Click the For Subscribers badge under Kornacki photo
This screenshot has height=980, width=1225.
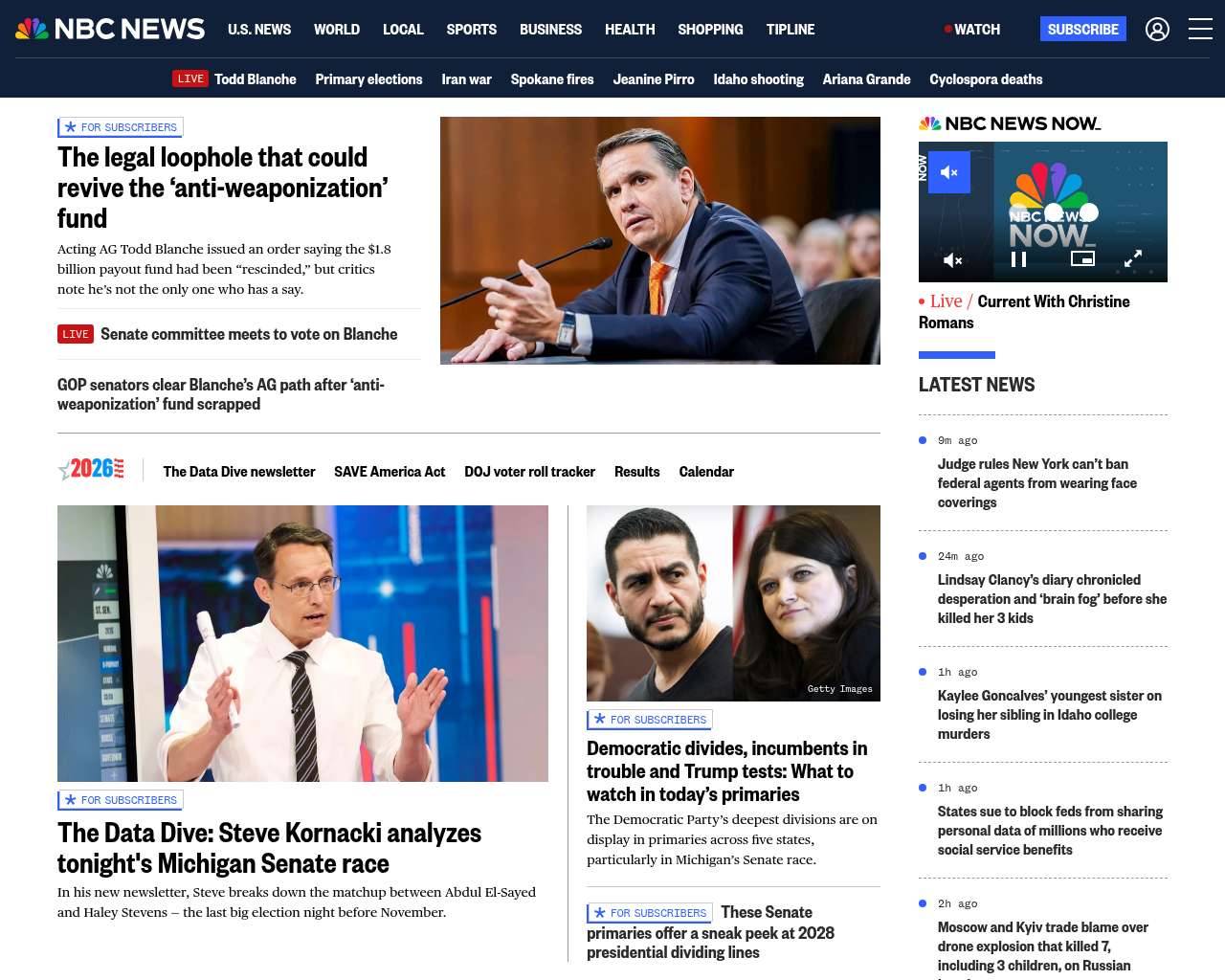(121, 800)
